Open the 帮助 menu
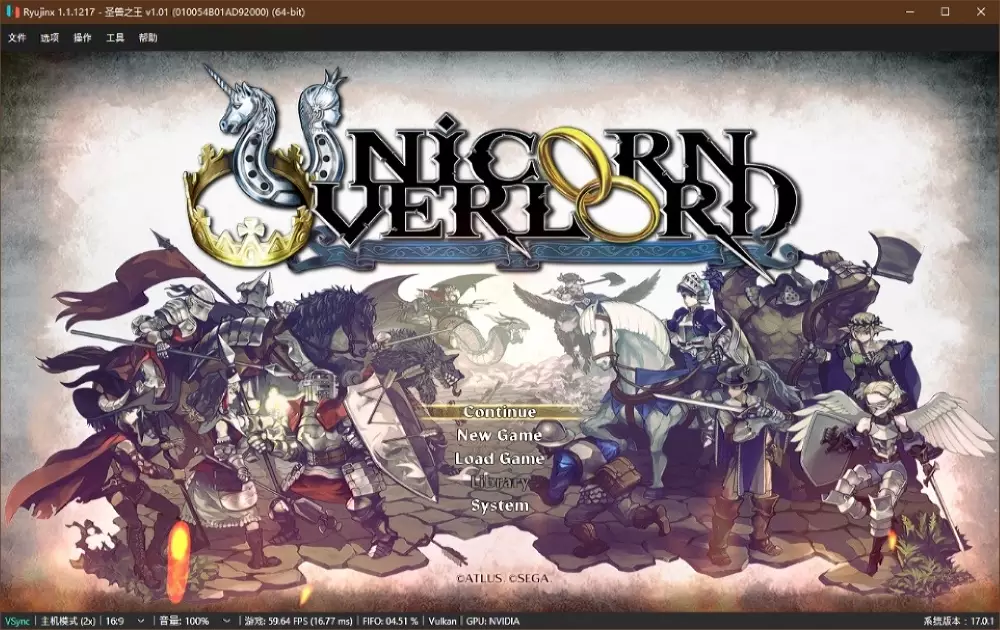The width and height of the screenshot is (1000, 630). point(148,38)
